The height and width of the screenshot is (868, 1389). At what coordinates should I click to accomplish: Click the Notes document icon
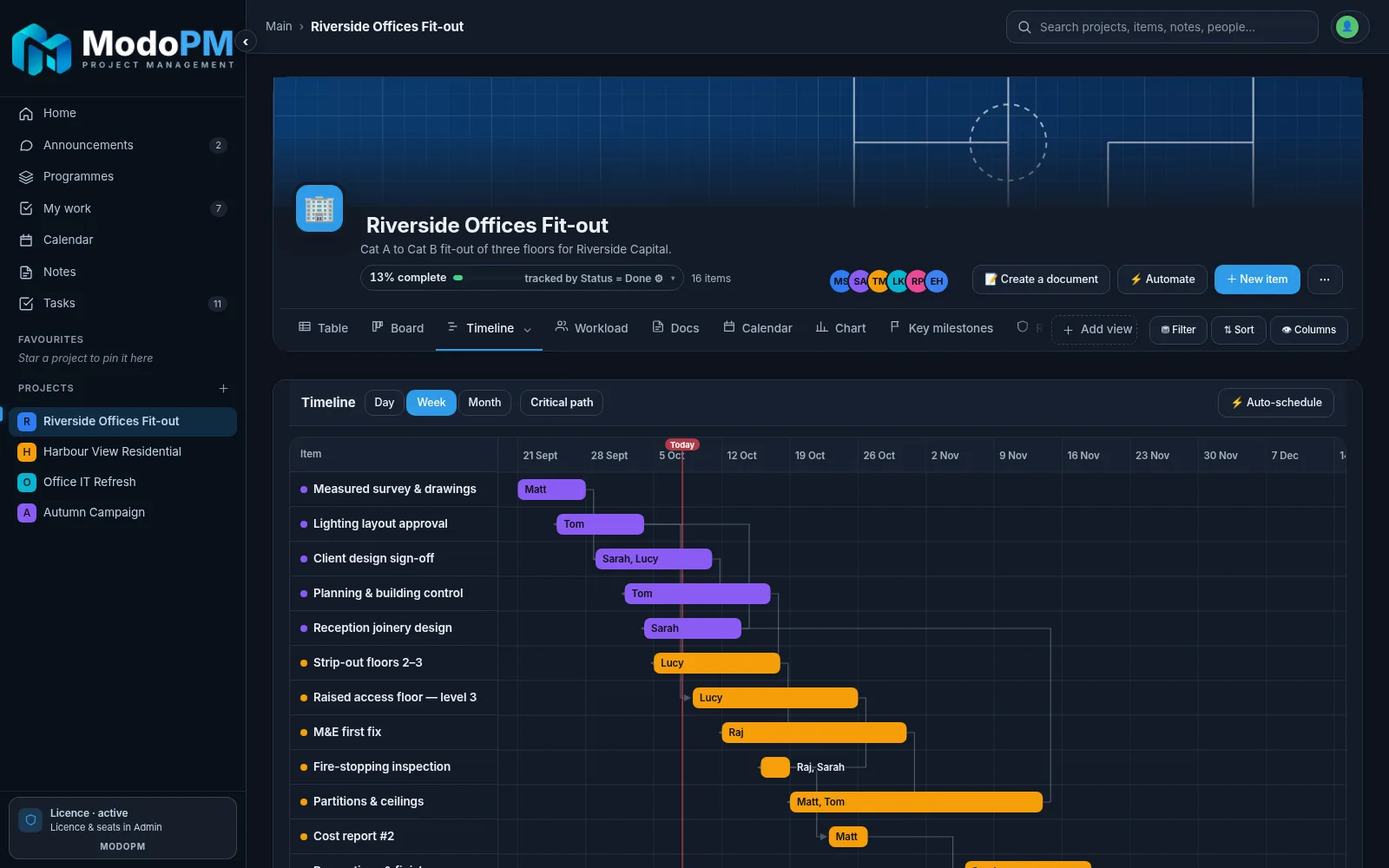tap(26, 272)
